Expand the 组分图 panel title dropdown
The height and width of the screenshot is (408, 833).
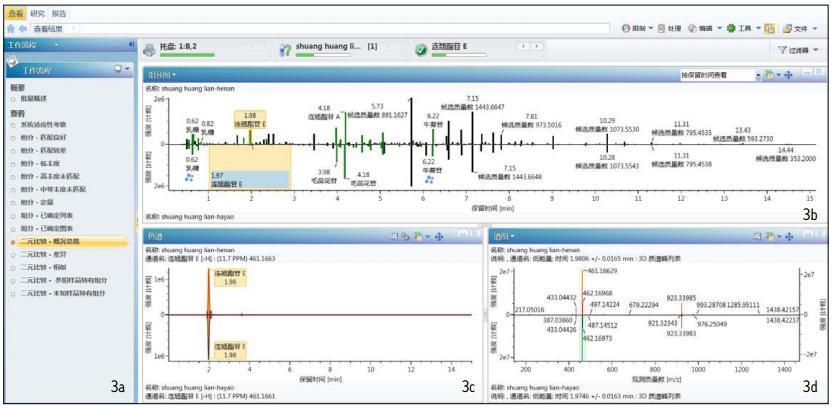[162, 75]
